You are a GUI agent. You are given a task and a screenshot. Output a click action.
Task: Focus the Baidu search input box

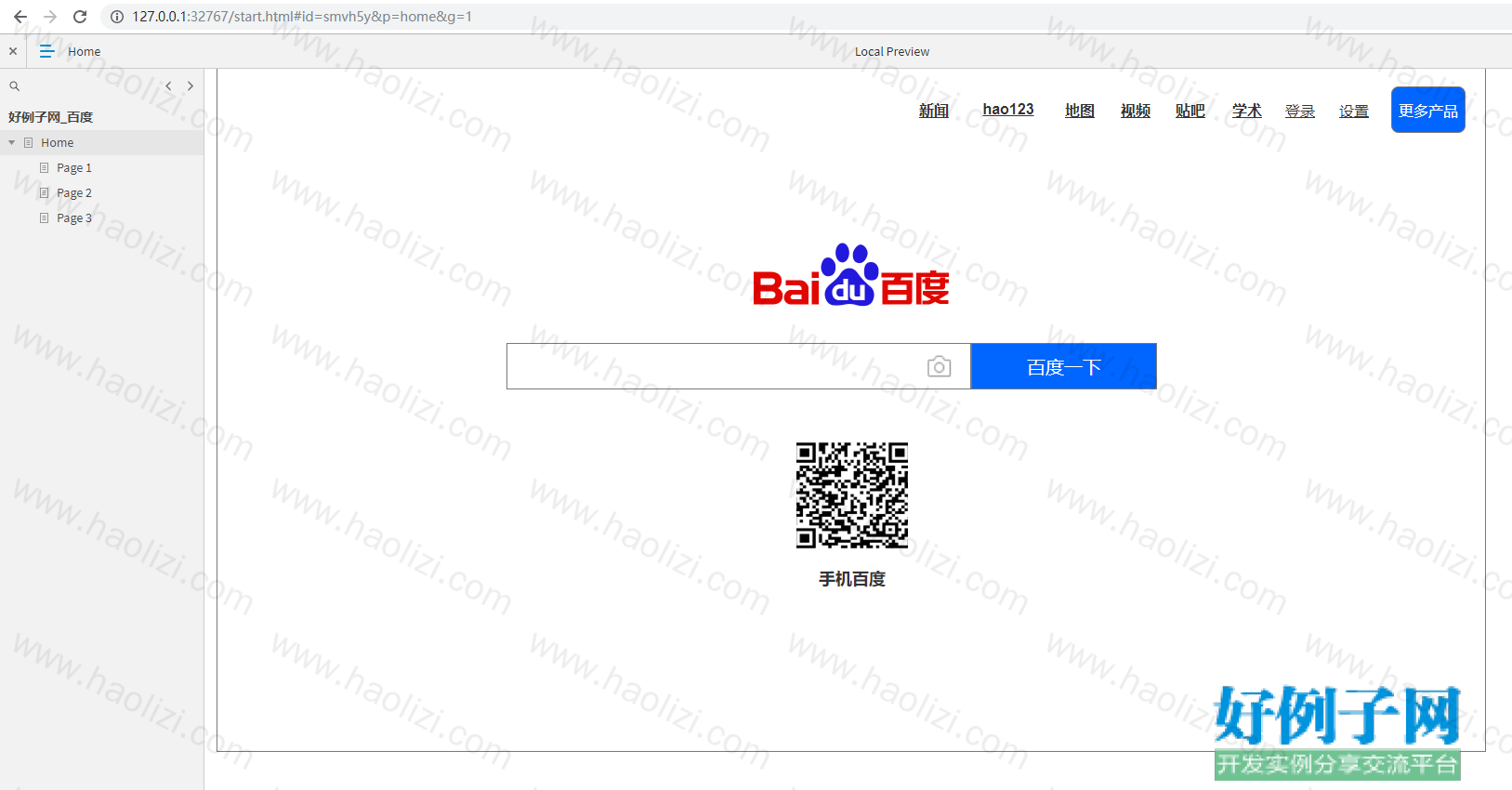point(739,366)
